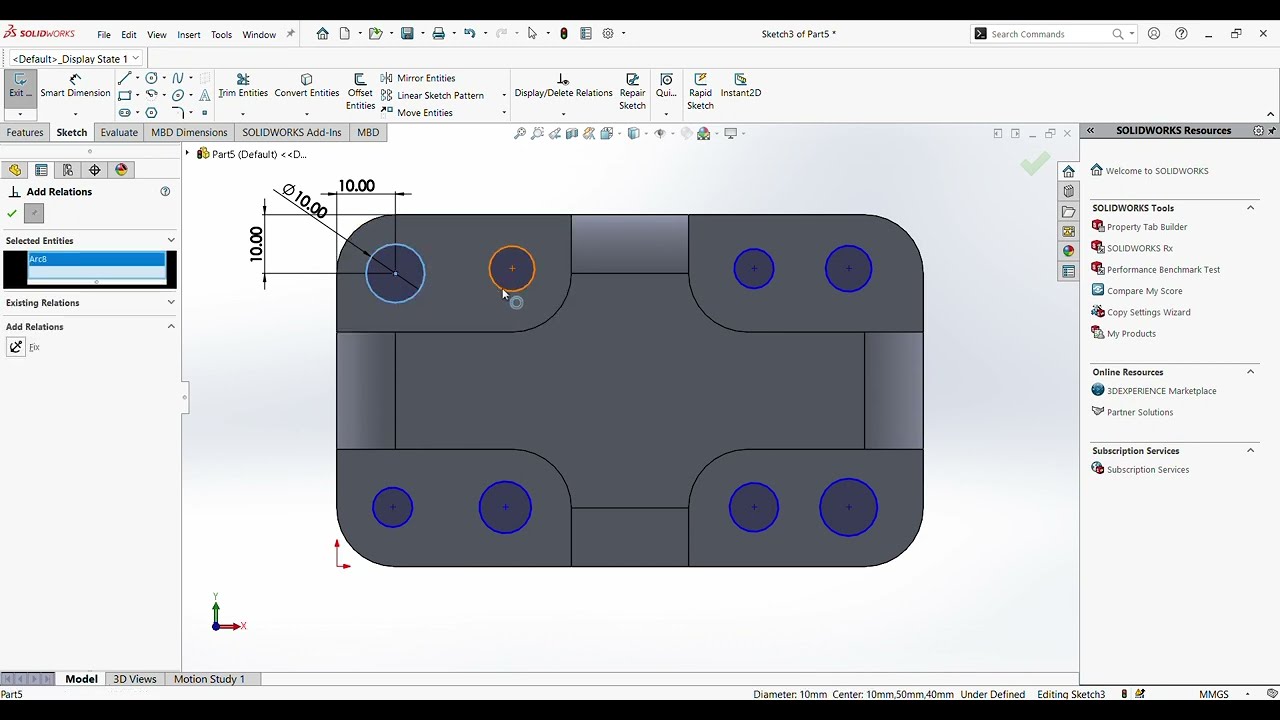This screenshot has width=1280, height=720.
Task: Click the Save icon
Action: point(407,34)
